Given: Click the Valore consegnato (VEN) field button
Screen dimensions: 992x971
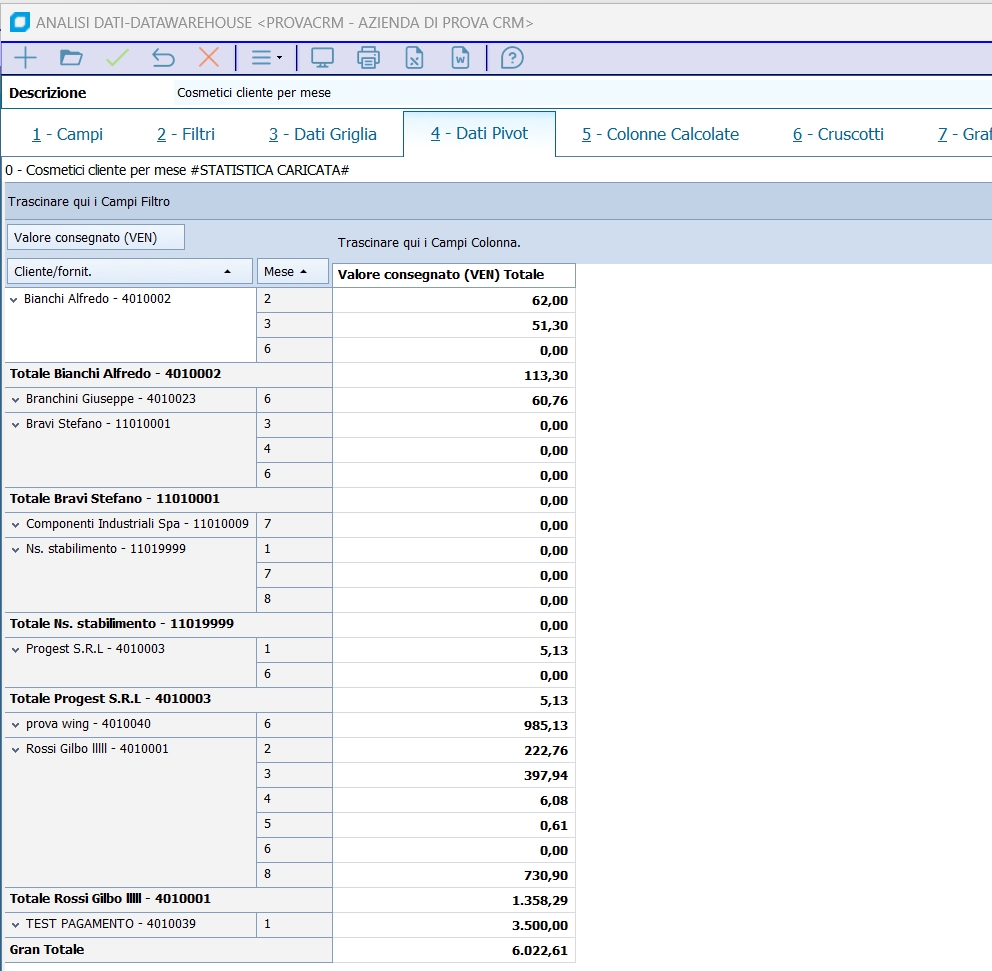Looking at the screenshot, I should (96, 238).
